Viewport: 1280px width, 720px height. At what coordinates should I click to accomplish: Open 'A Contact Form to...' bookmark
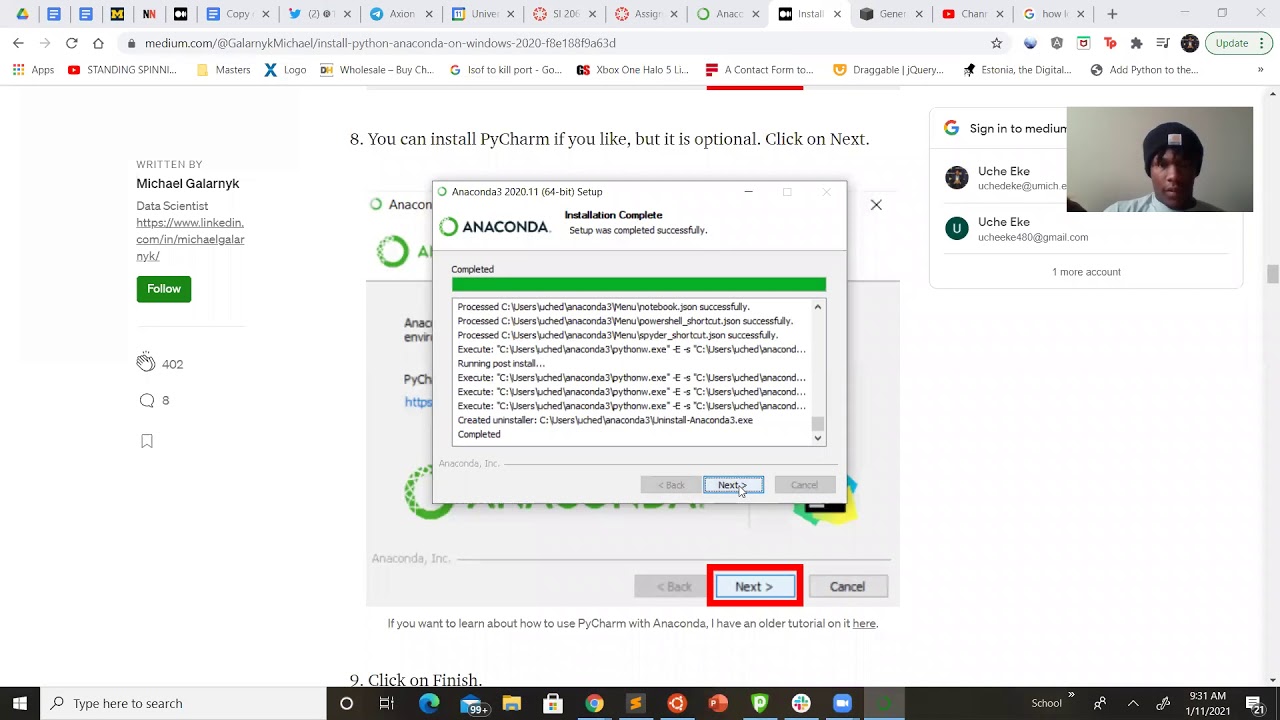click(760, 70)
